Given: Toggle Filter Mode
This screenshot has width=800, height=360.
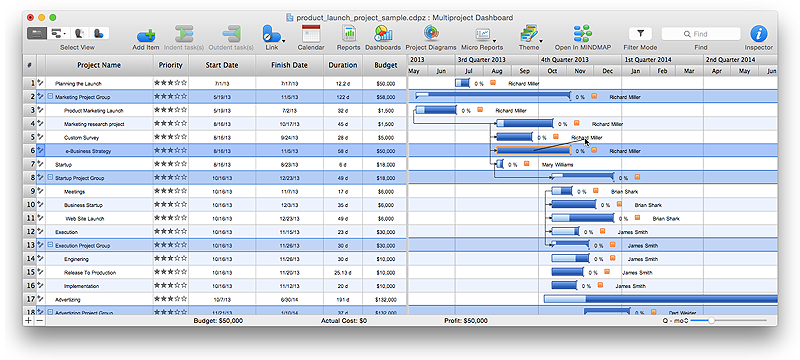Looking at the screenshot, I should pos(640,34).
